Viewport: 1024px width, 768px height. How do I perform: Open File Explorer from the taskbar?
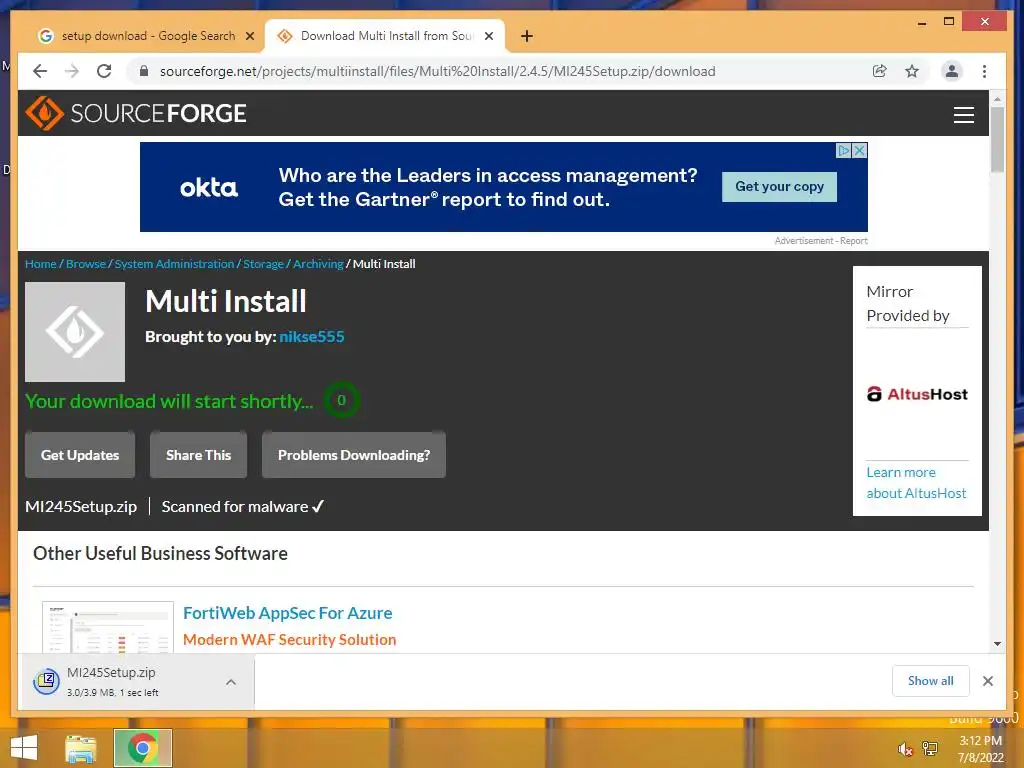[80, 748]
